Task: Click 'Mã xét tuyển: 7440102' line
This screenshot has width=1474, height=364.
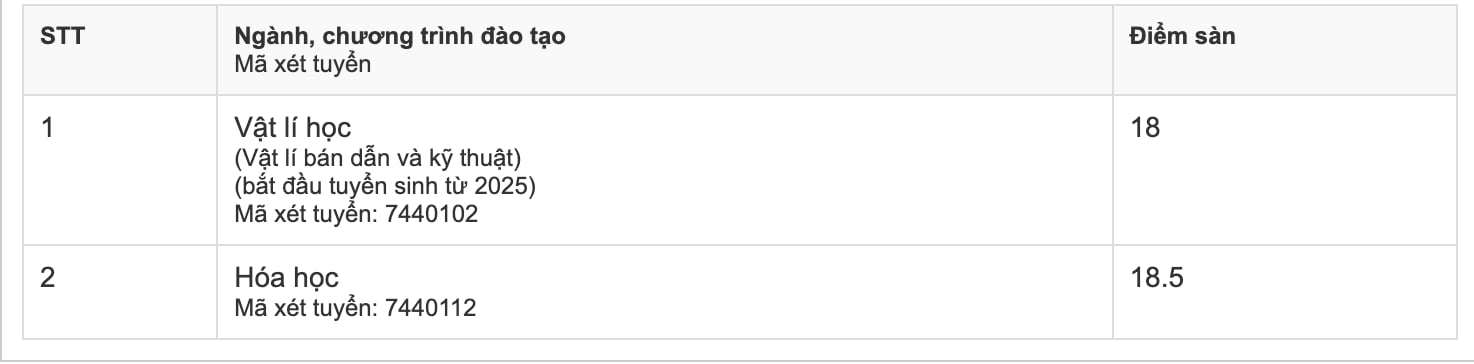Action: (356, 214)
